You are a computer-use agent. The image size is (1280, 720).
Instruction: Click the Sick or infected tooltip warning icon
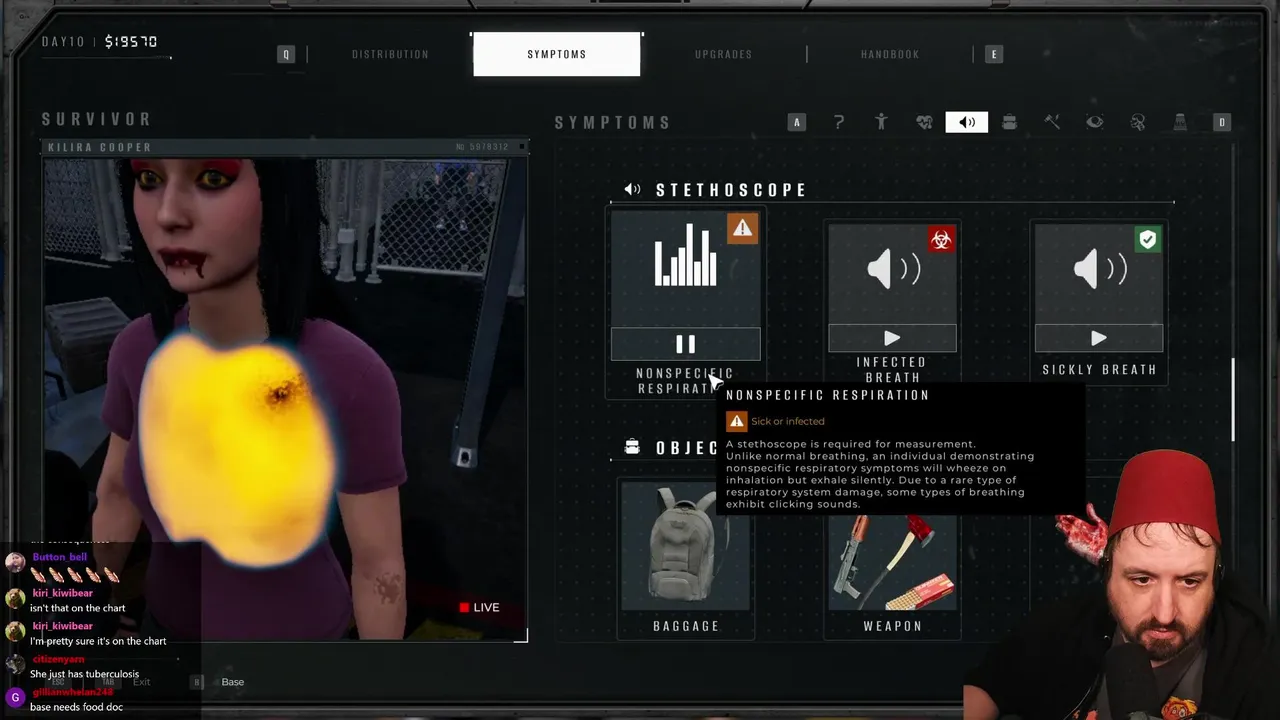(736, 421)
